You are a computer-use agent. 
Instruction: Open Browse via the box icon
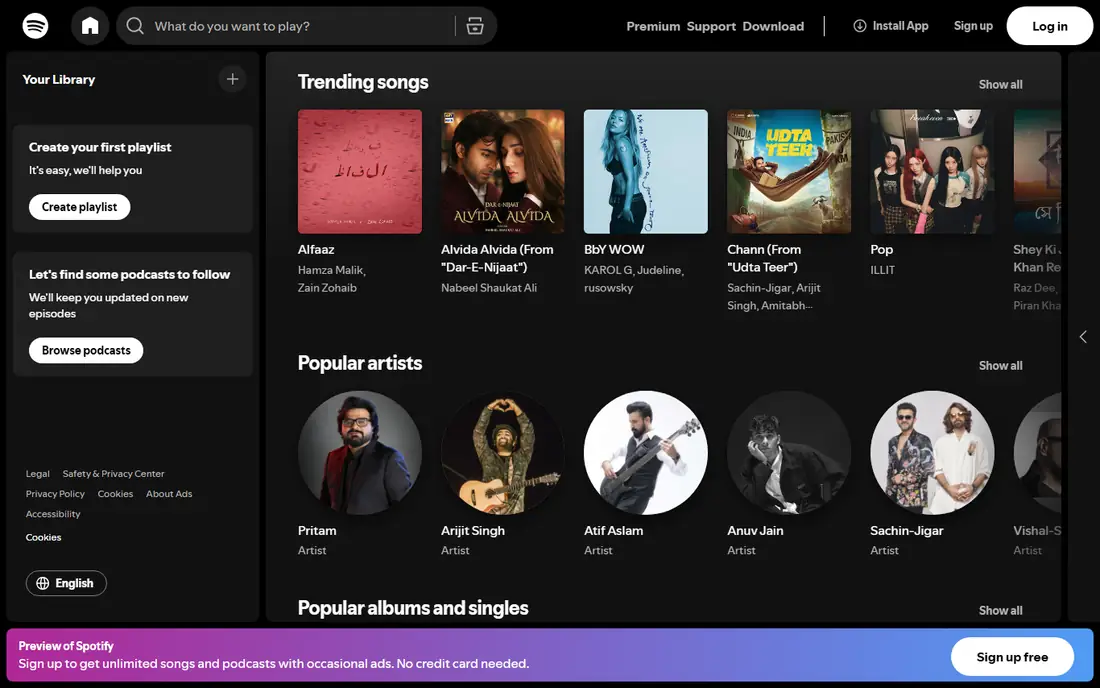tap(475, 26)
